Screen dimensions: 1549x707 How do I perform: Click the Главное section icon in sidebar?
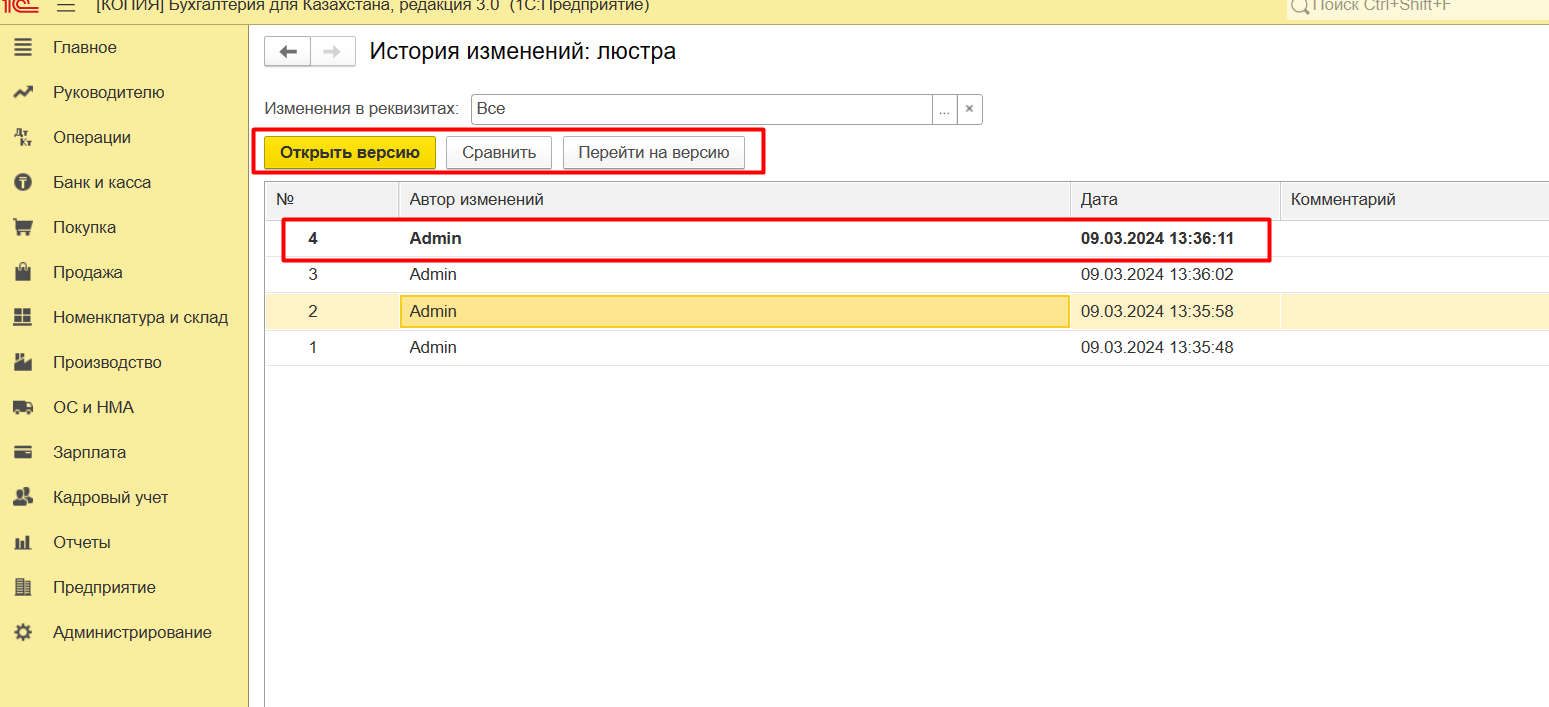(x=23, y=48)
